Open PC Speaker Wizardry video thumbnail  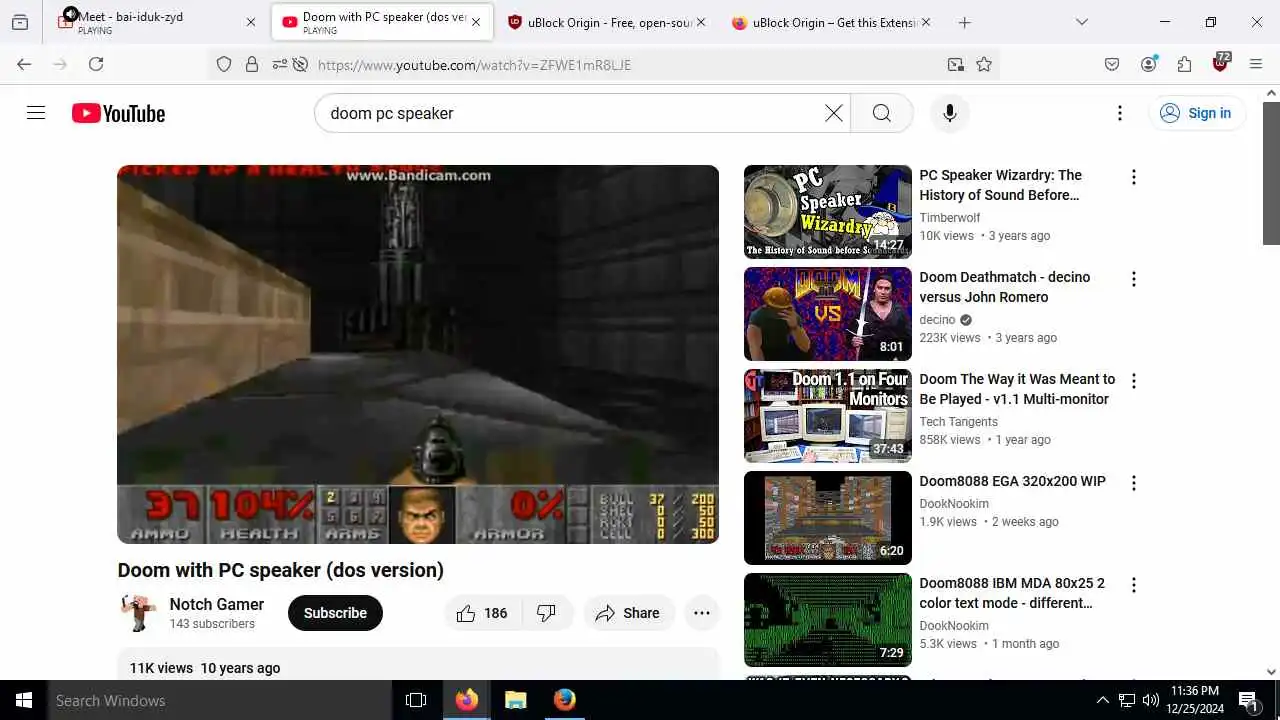(x=828, y=212)
